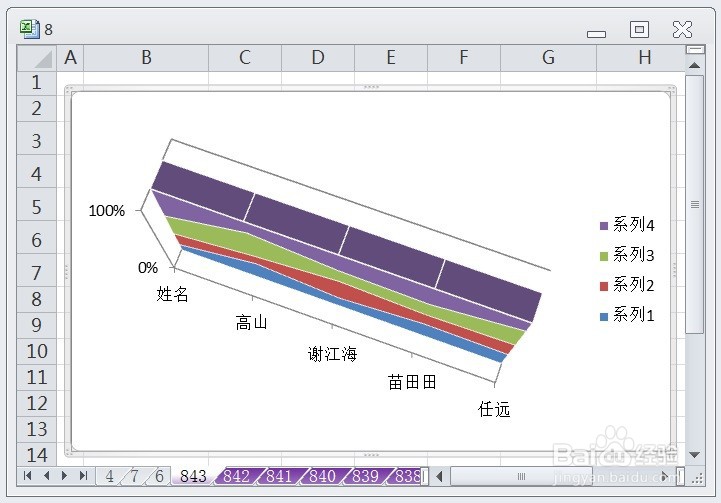Select column E header
The image size is (721, 503).
(x=391, y=58)
